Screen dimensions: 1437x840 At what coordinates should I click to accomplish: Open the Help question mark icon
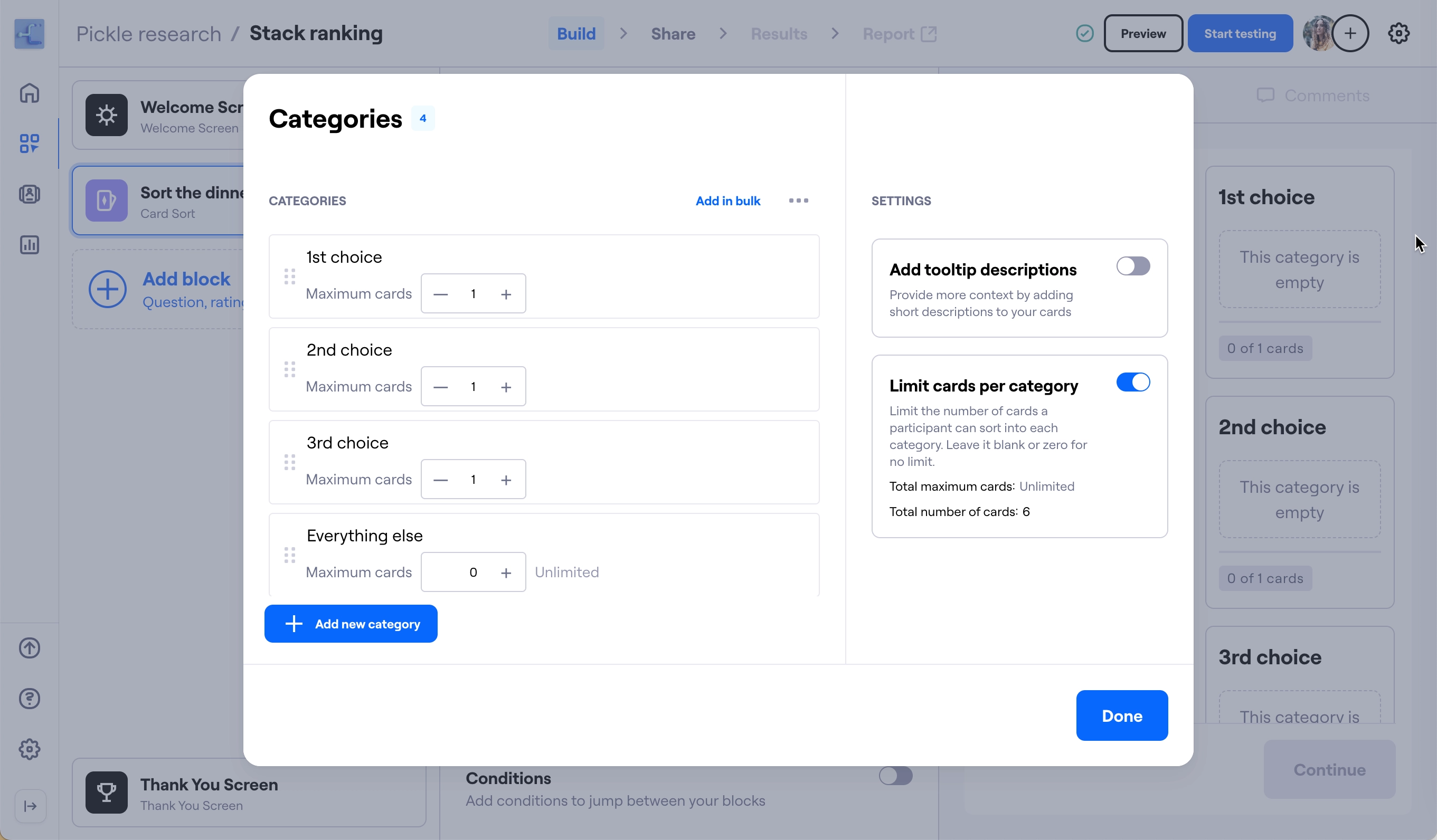click(x=30, y=699)
